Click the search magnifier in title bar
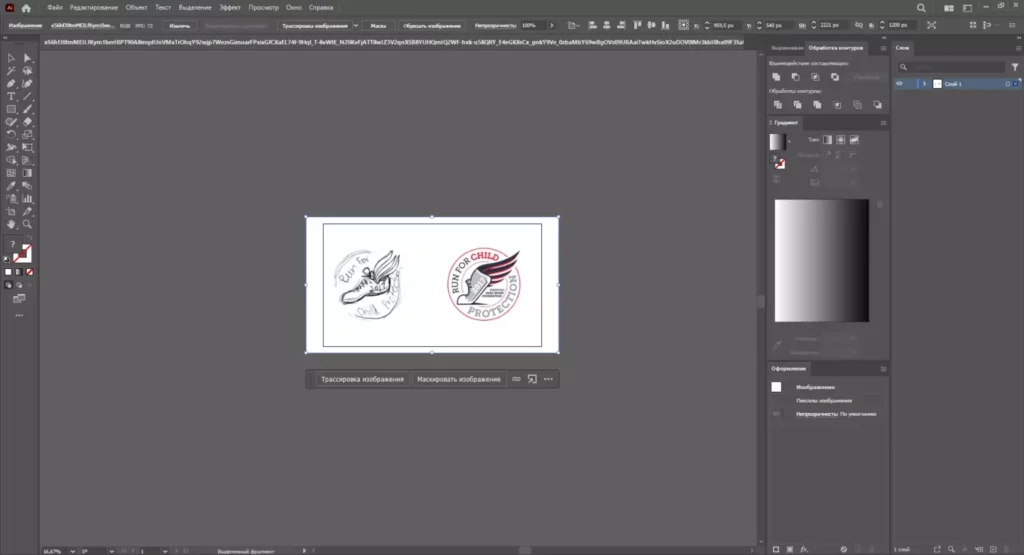This screenshot has height=555, width=1024. click(921, 8)
